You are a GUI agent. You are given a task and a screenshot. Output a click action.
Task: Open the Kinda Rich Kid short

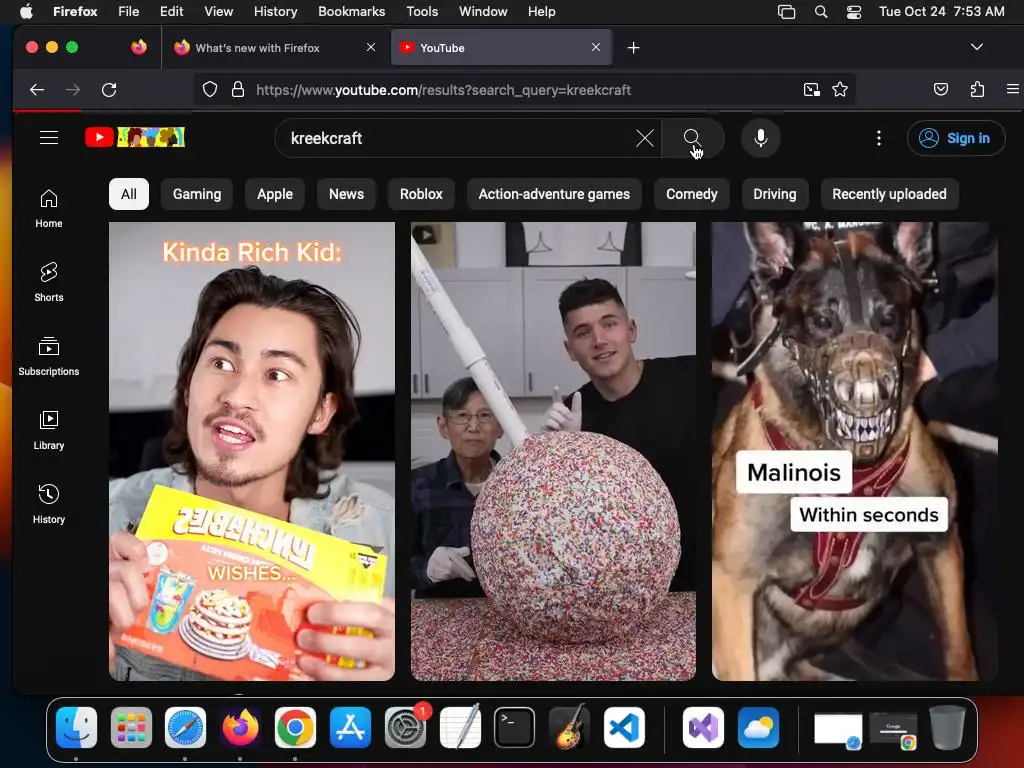(x=252, y=451)
